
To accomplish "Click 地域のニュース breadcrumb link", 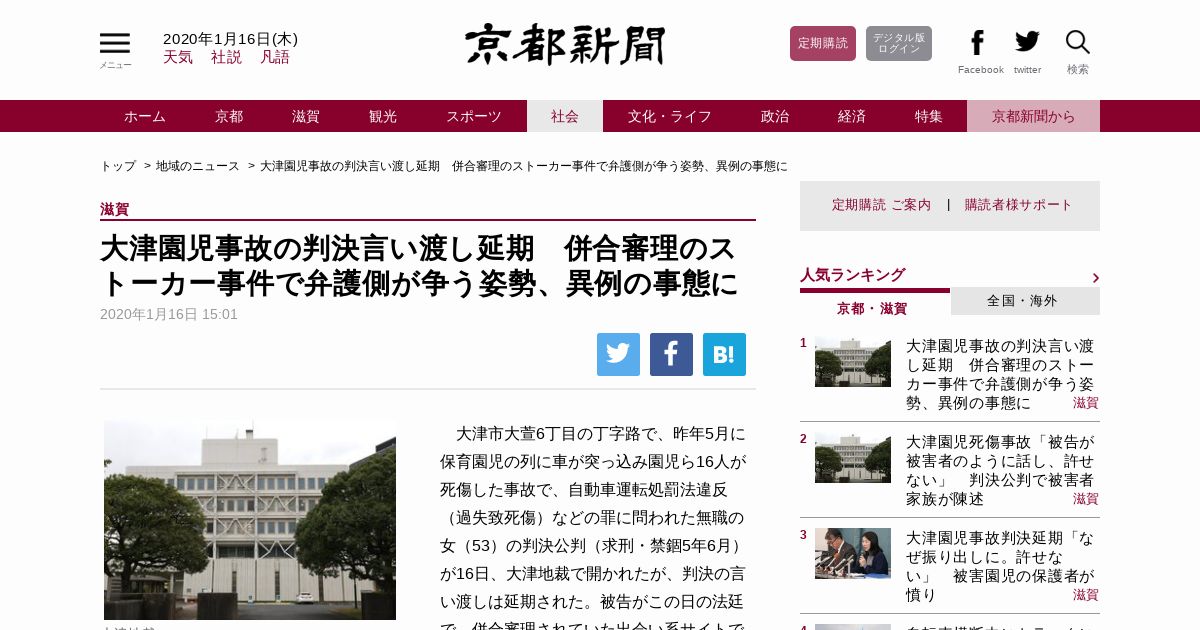I will tap(198, 165).
